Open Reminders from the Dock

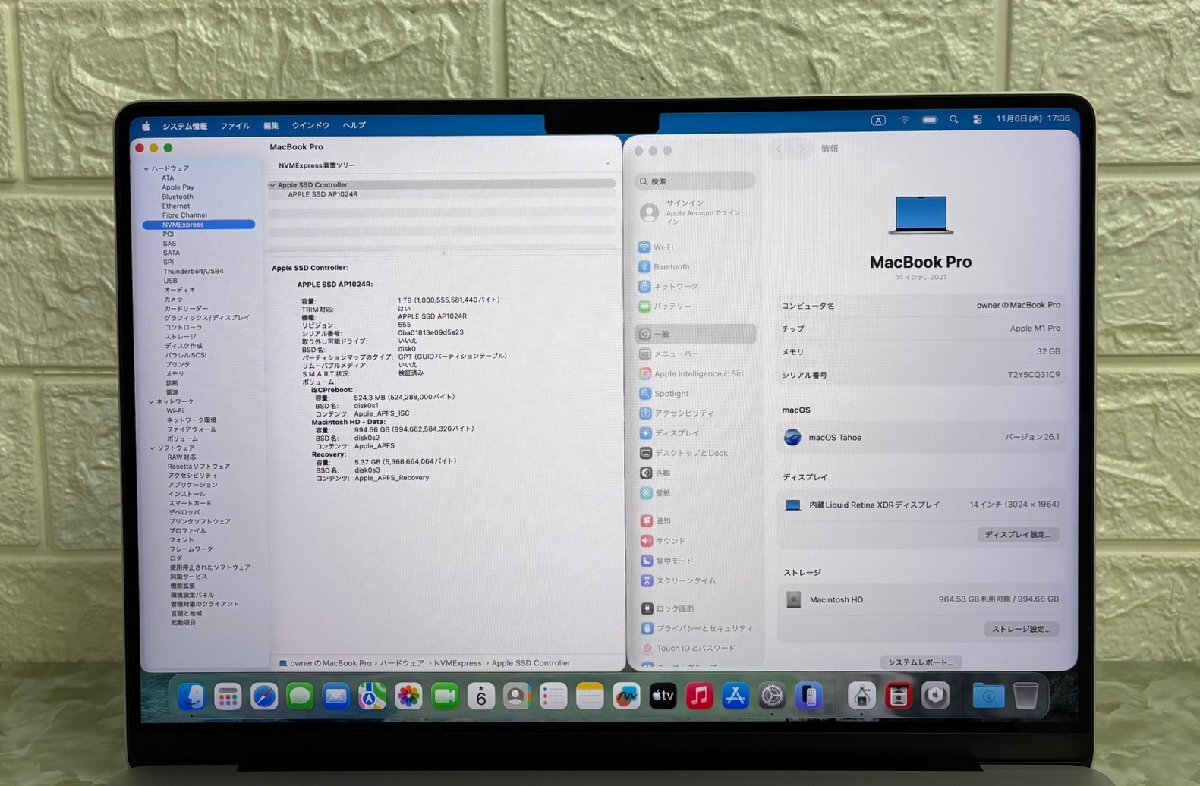(x=553, y=696)
